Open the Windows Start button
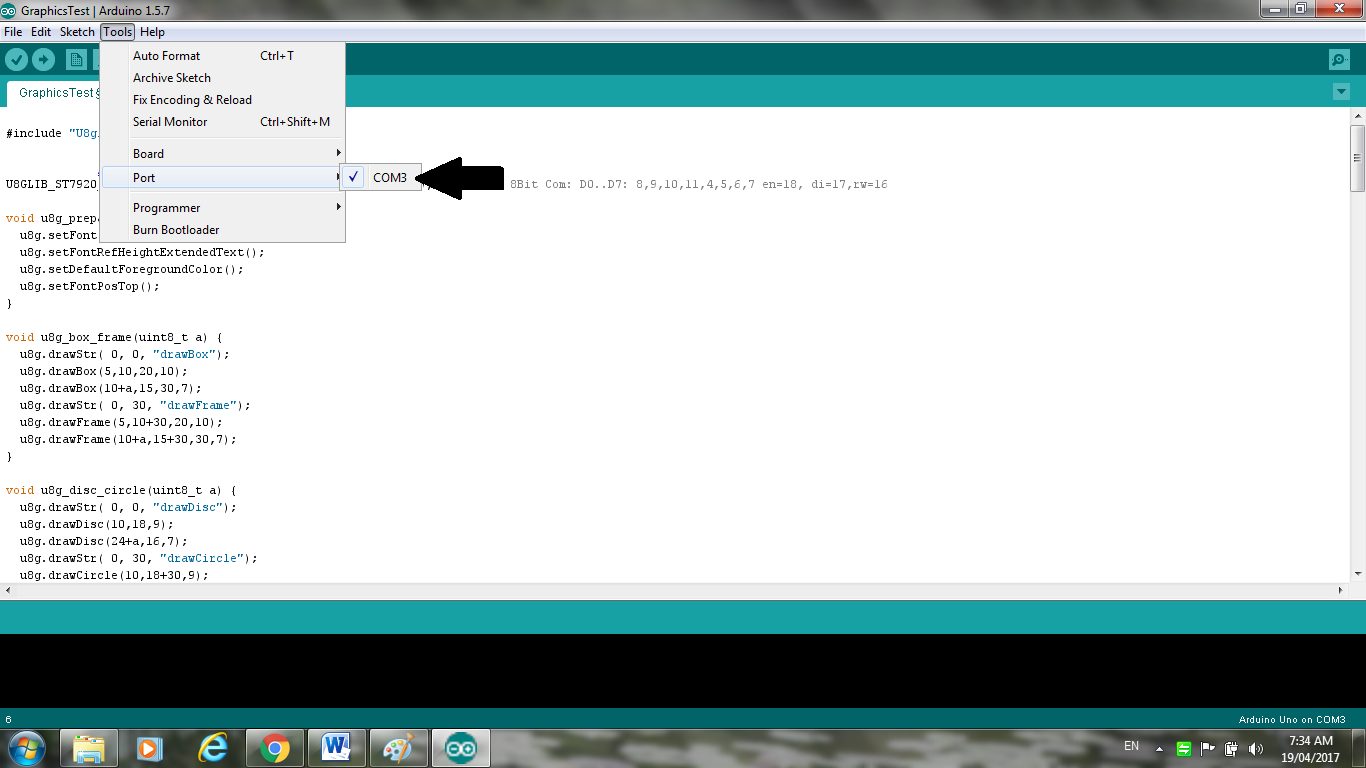 pos(26,747)
